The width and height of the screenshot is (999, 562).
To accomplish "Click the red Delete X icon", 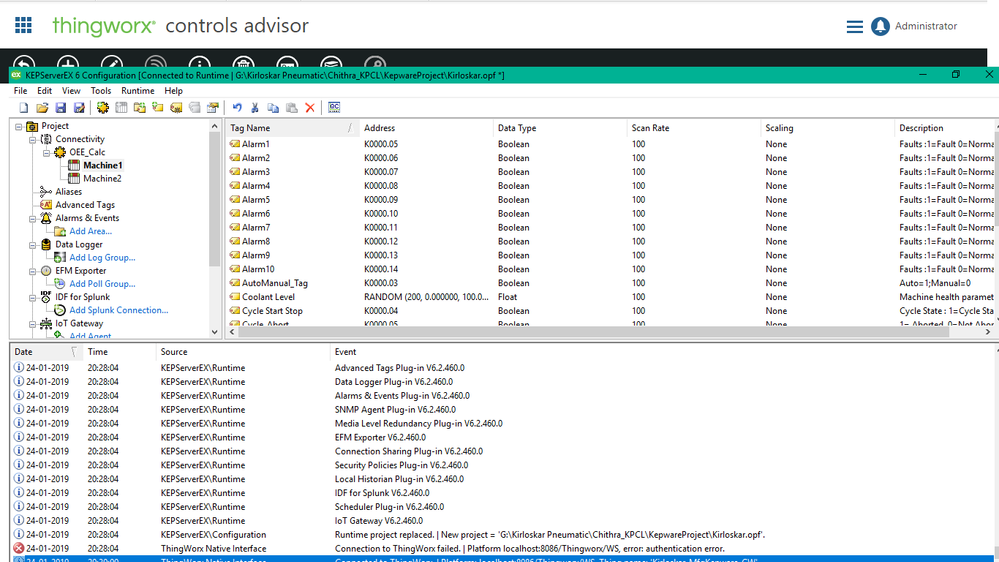I will point(310,108).
